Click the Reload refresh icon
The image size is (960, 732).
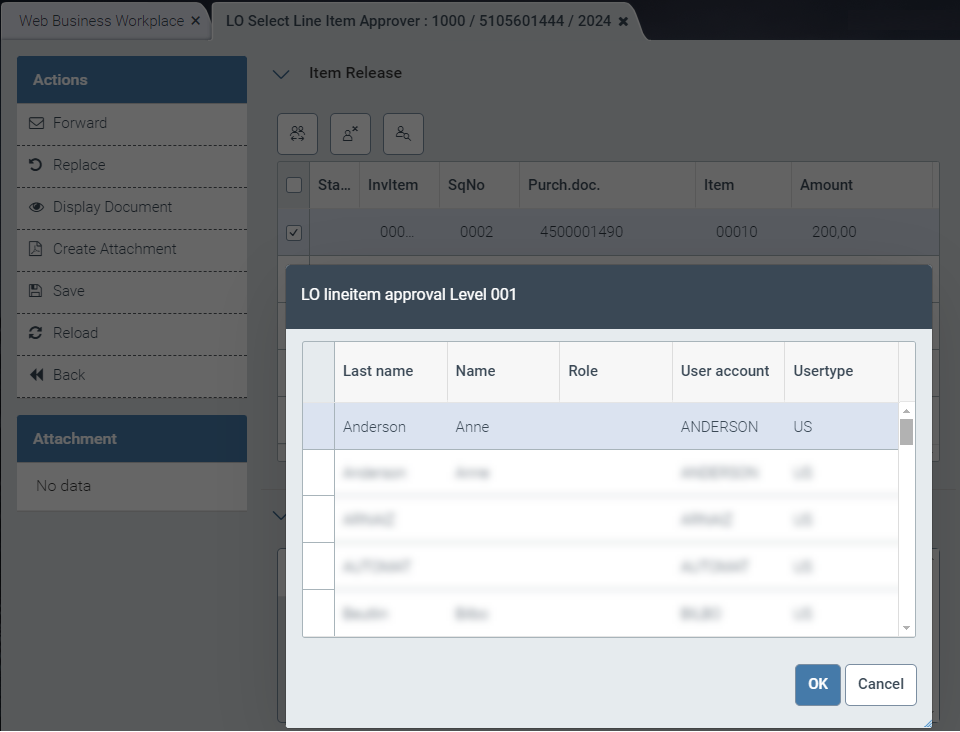[36, 333]
